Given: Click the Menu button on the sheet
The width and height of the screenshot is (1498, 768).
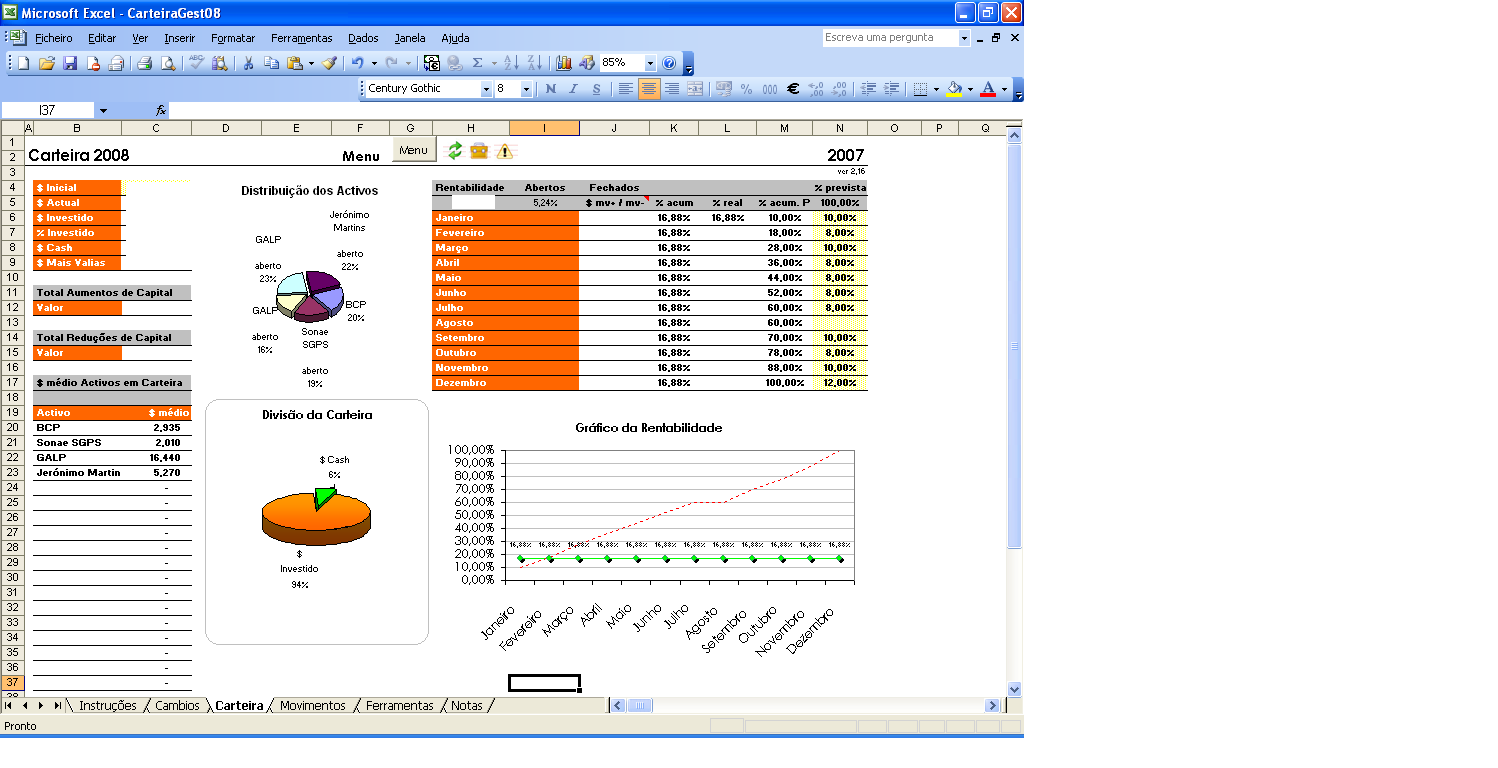Looking at the screenshot, I should (414, 150).
